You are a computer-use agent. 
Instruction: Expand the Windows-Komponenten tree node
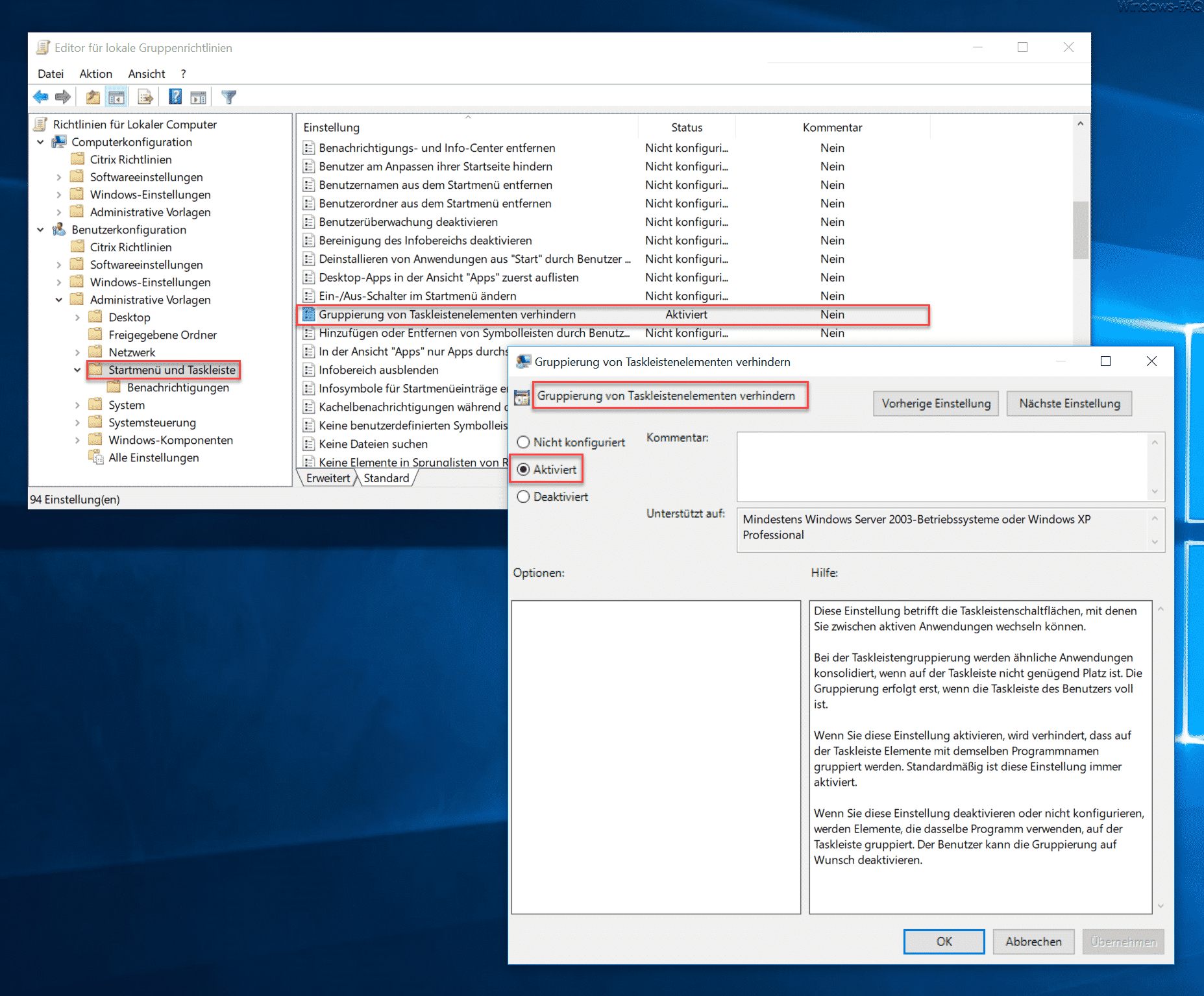click(77, 439)
